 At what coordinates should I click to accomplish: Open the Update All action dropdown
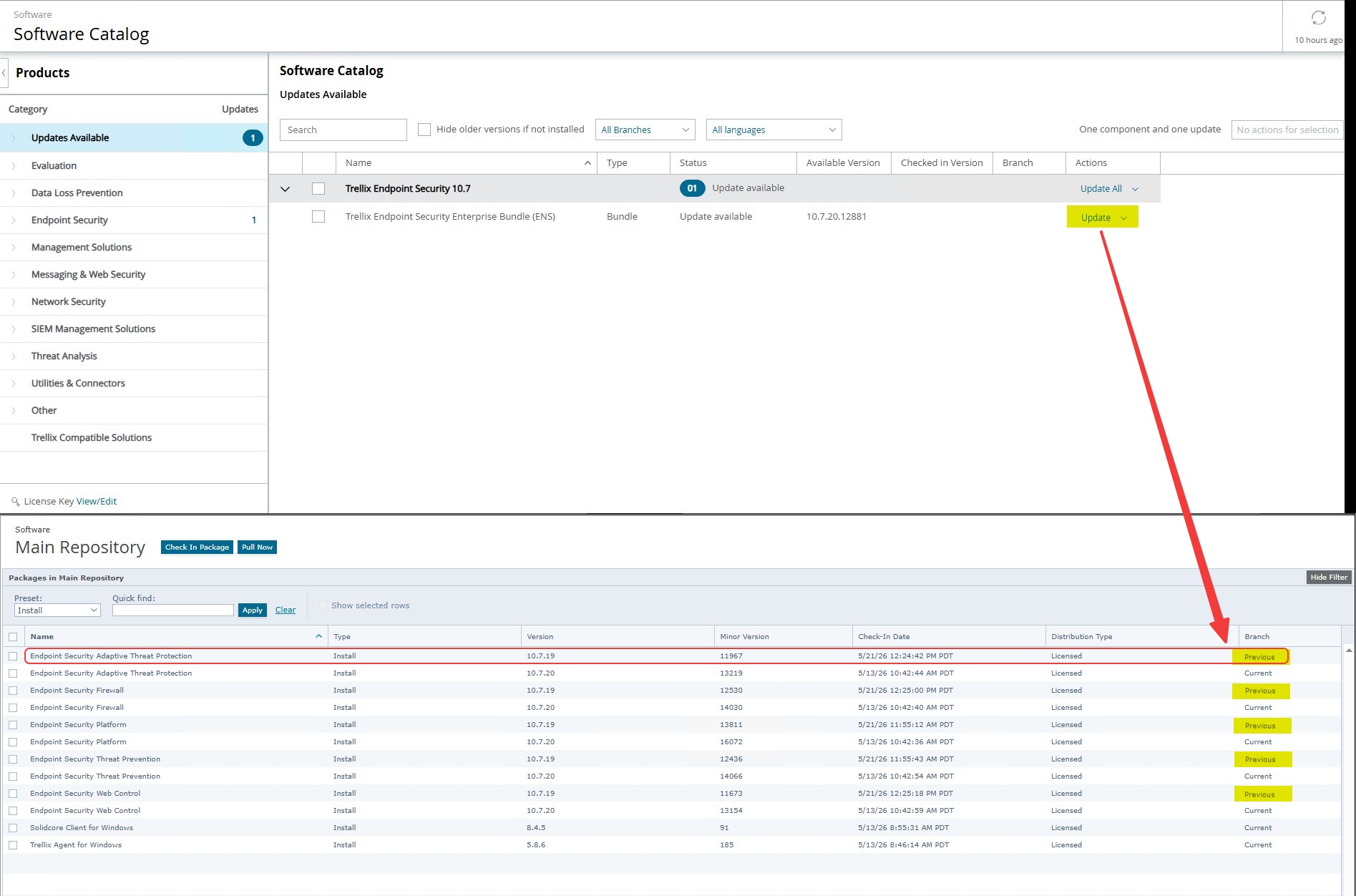pyautogui.click(x=1109, y=189)
